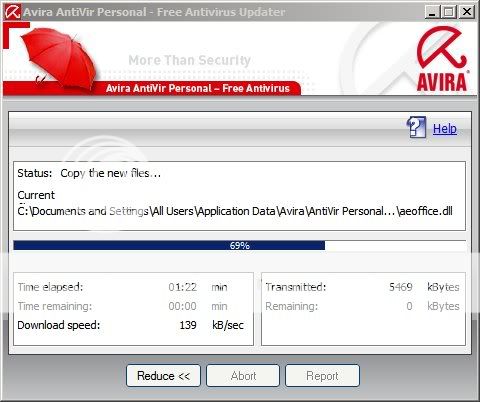The image size is (480, 402).
Task: Click the Transmitted value 5469
Action: pyautogui.click(x=401, y=287)
